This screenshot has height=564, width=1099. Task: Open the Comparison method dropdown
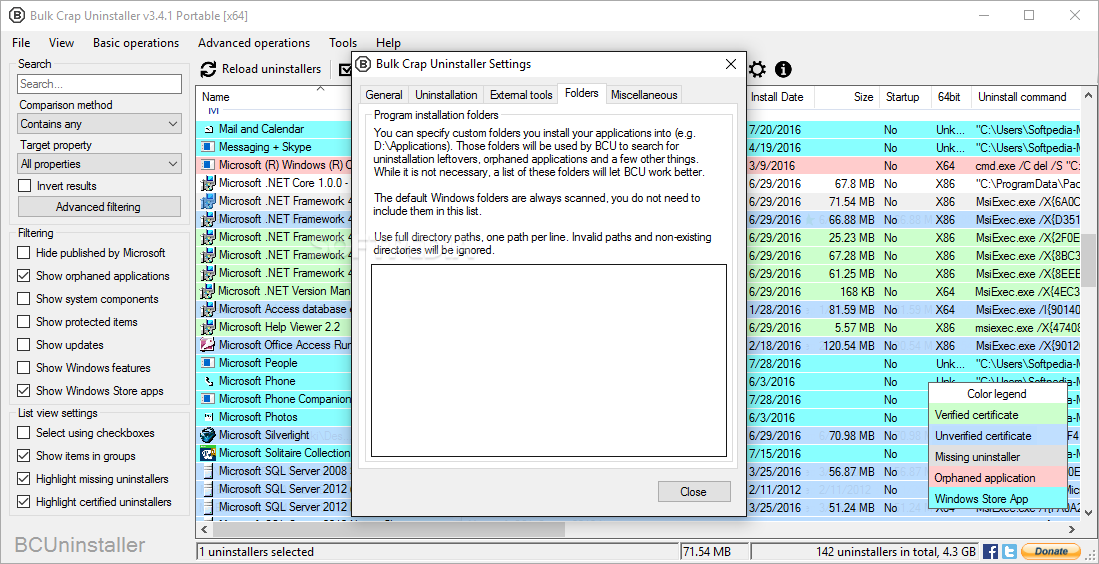100,124
